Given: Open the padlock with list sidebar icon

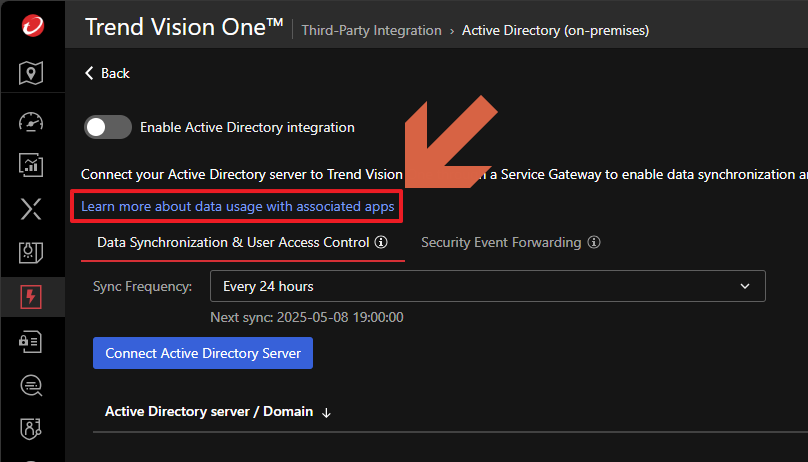Looking at the screenshot, I should coord(31,341).
